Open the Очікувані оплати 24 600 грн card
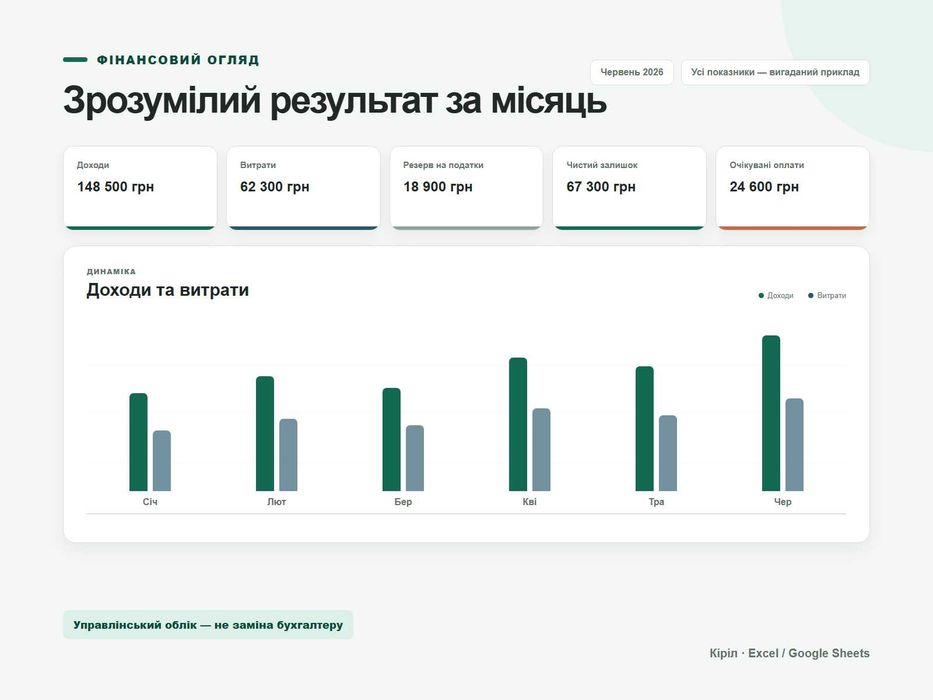The image size is (933, 700). tap(793, 188)
